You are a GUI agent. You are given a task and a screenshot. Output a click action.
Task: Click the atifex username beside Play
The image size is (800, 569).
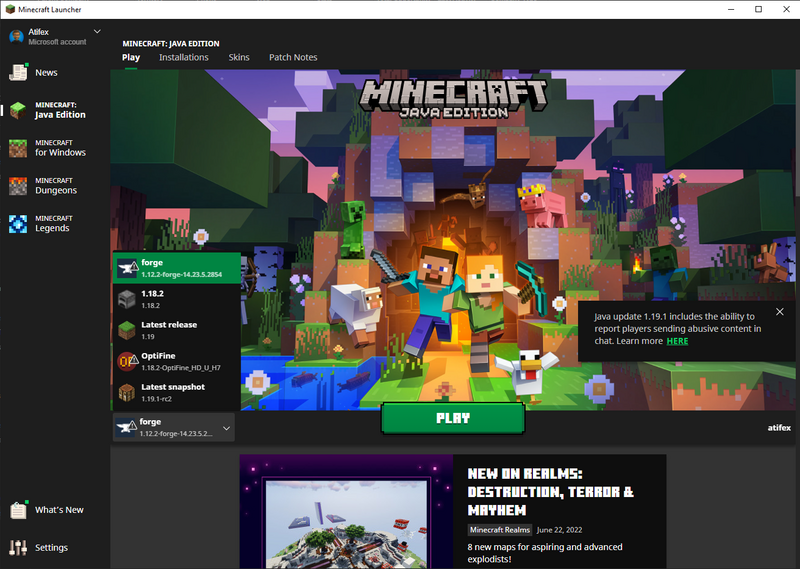[779, 428]
